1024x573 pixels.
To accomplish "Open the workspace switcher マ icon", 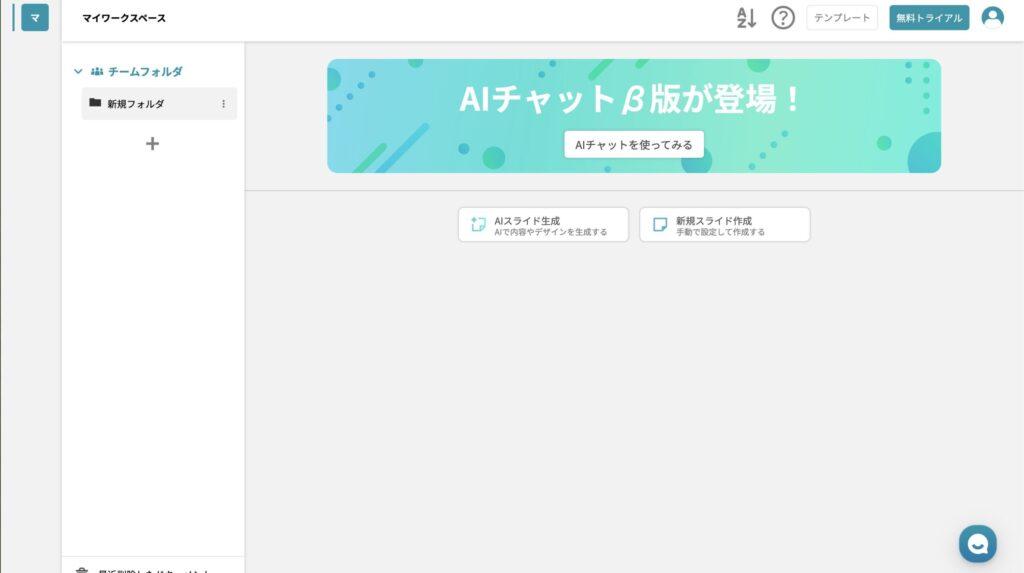I will (x=35, y=18).
